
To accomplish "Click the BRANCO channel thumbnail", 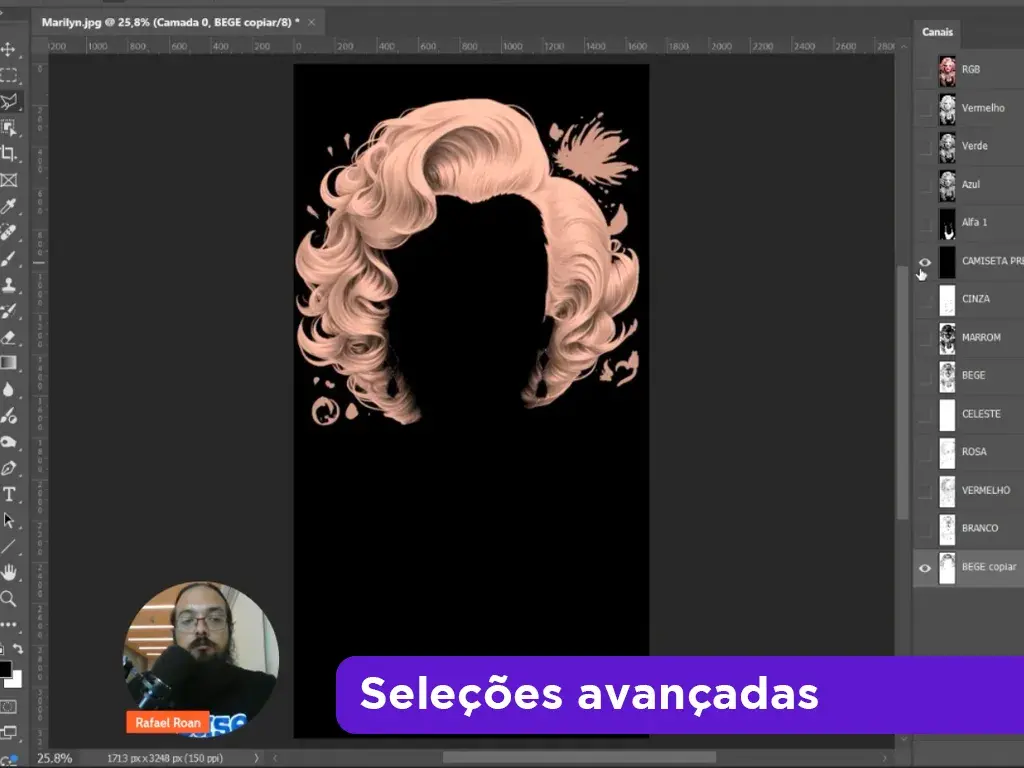I will 946,528.
